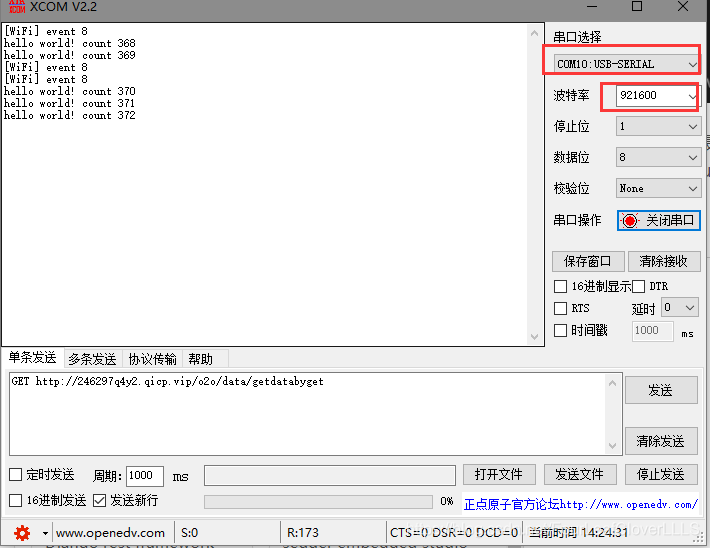Click the 发送 send button
Image resolution: width=710 pixels, height=548 pixels.
661,390
